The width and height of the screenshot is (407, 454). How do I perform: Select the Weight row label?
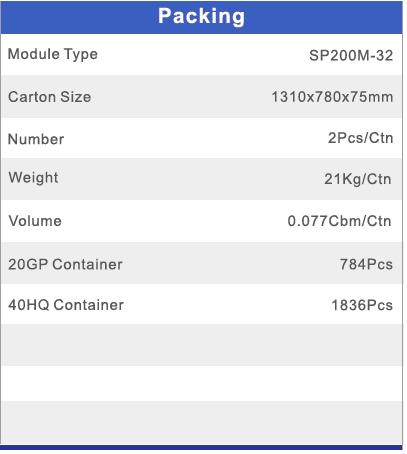33,178
